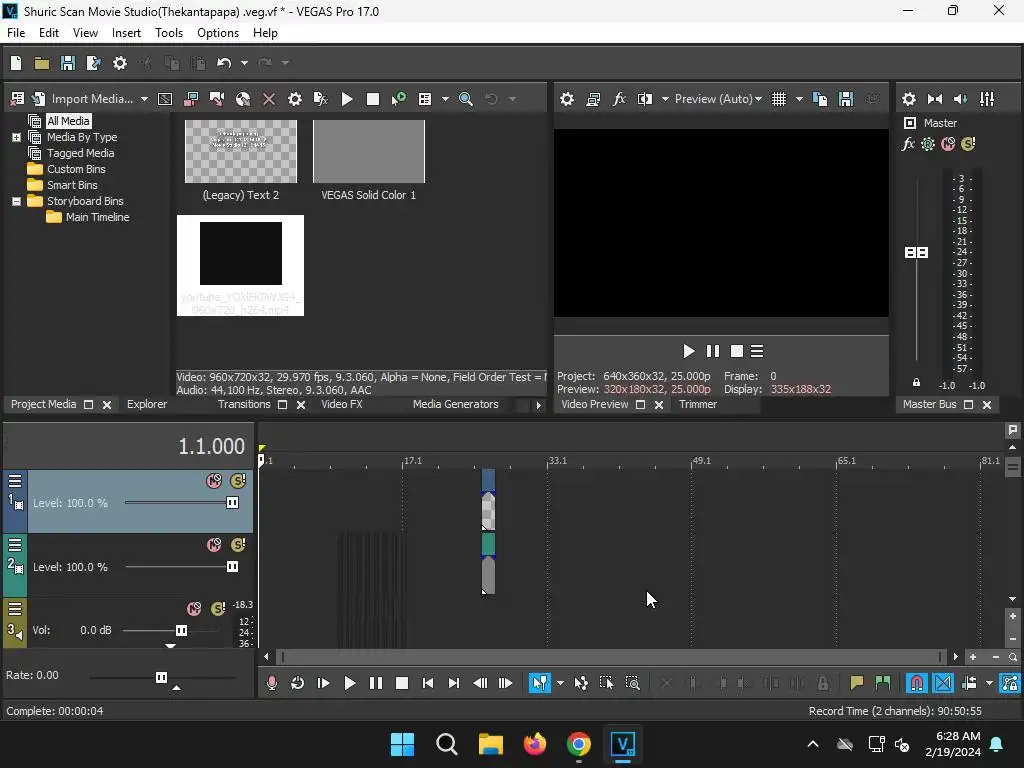Select All Media bin
Viewport: 1024px width, 768px height.
(68, 121)
